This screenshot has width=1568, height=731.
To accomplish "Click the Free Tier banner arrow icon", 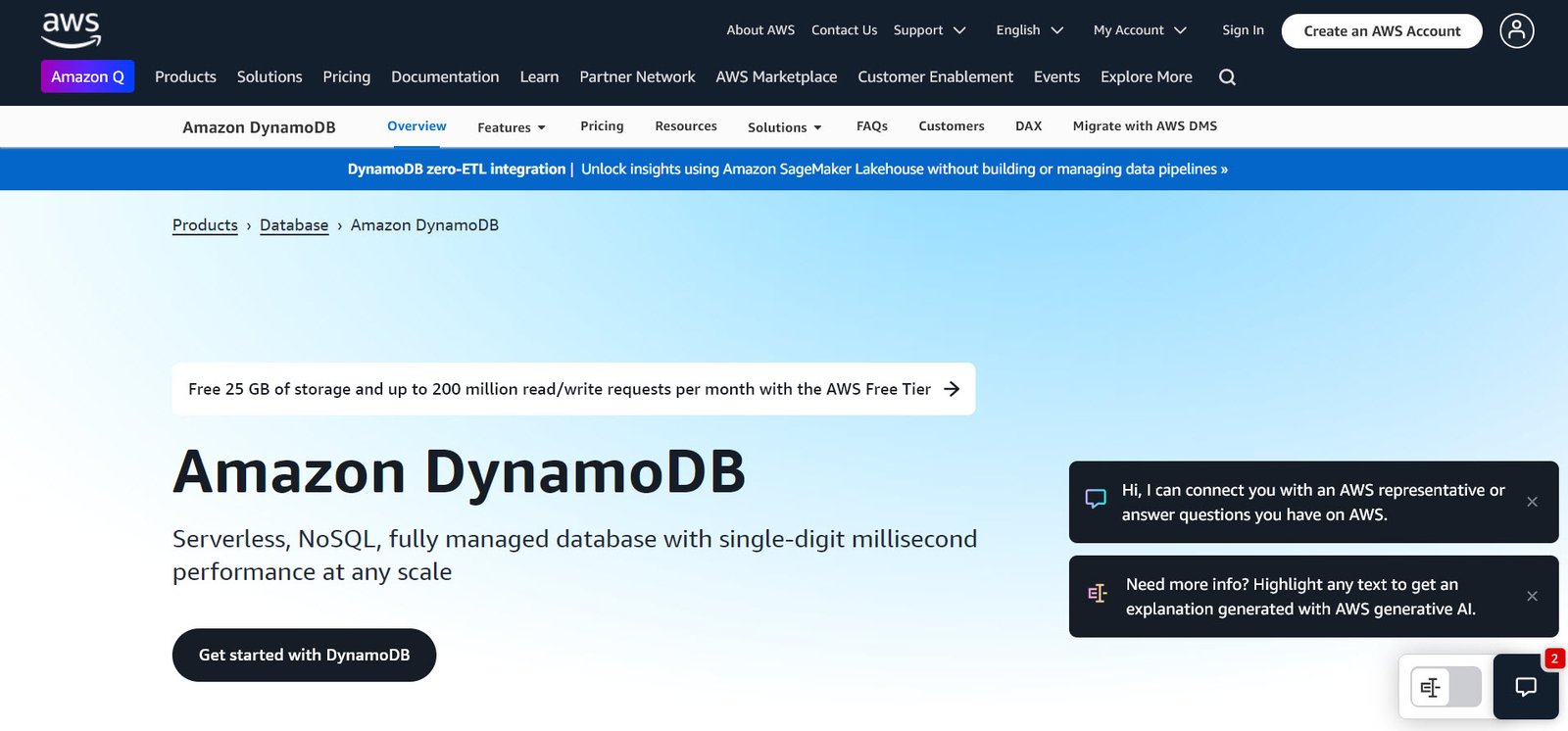I will click(x=952, y=389).
